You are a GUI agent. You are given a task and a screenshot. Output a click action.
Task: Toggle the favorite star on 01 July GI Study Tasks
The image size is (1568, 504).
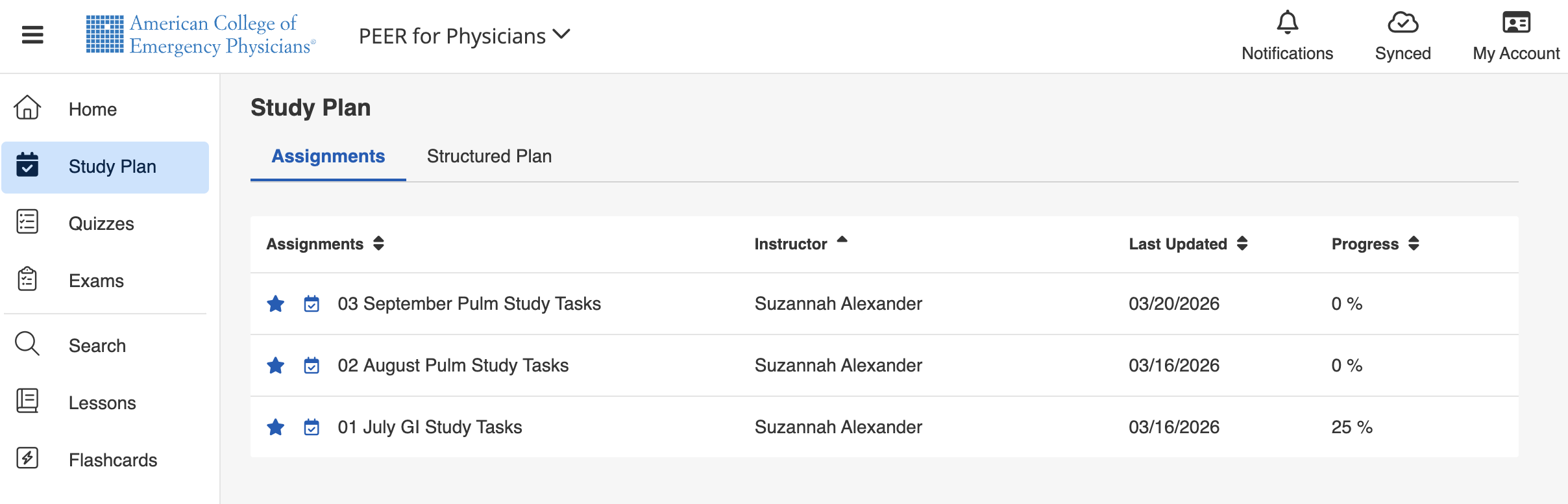pos(276,427)
